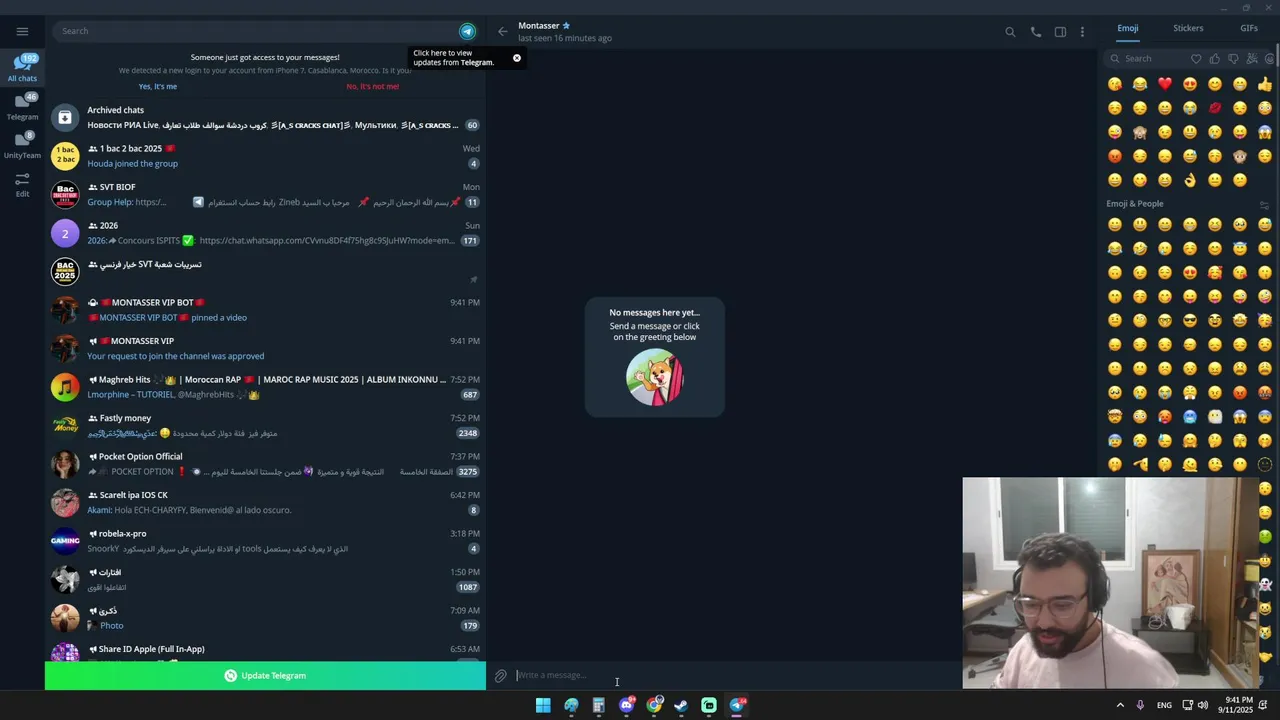Open the robela-x-pro channel
The height and width of the screenshot is (720, 1280).
pos(265,541)
